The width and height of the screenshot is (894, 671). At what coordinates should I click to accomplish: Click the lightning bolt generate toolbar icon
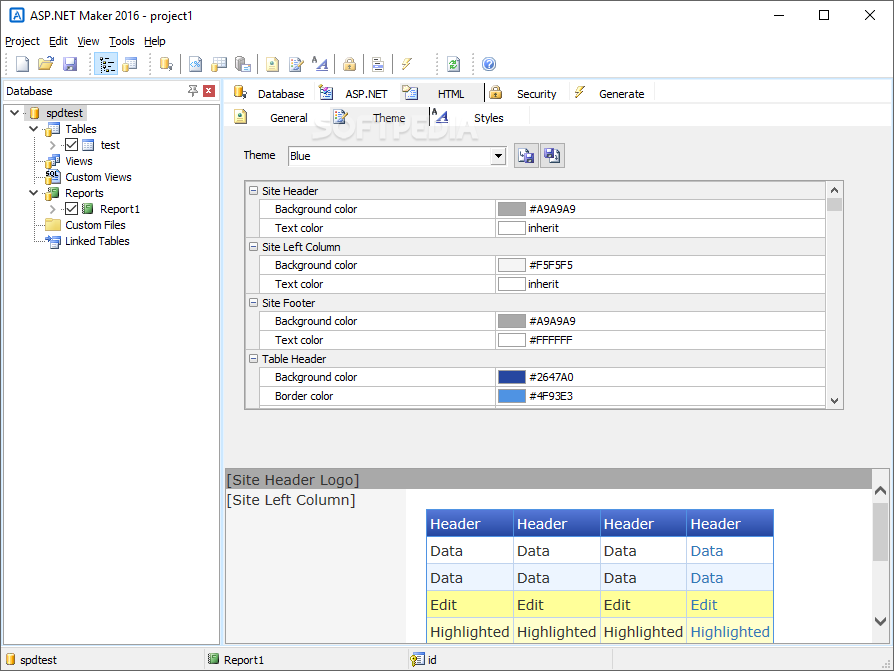[x=407, y=64]
